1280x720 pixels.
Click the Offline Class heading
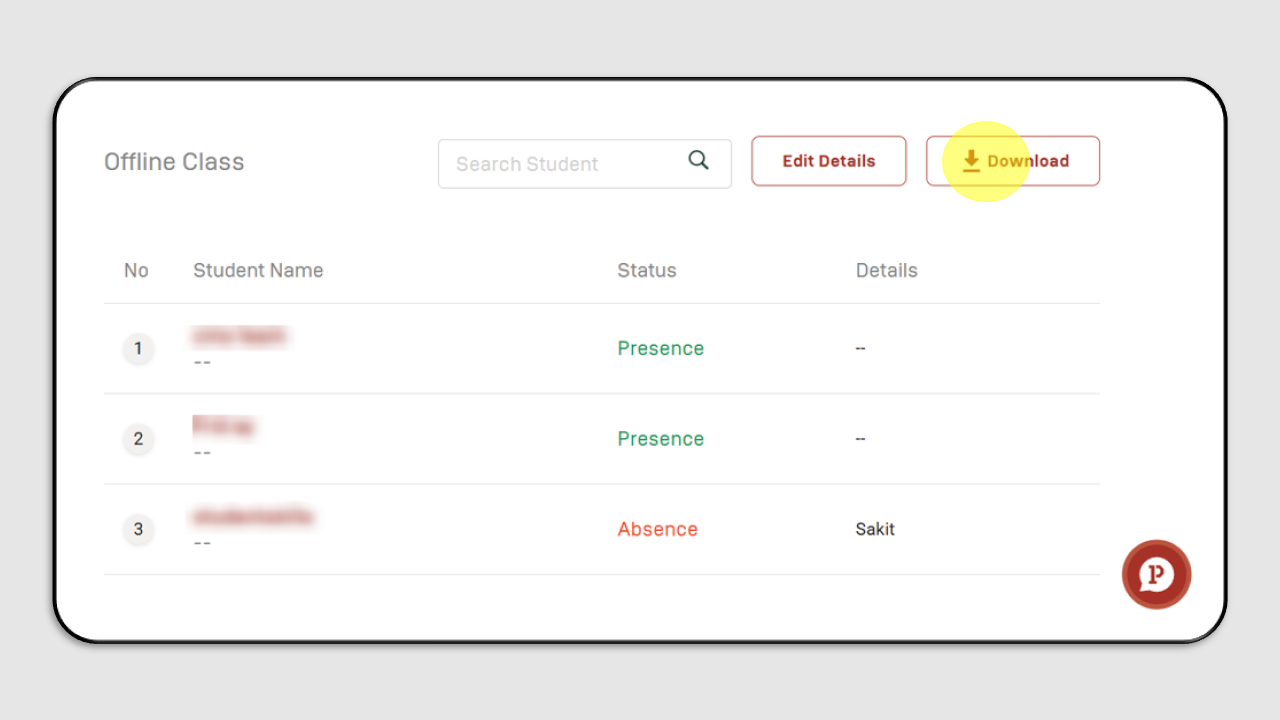pyautogui.click(x=174, y=162)
